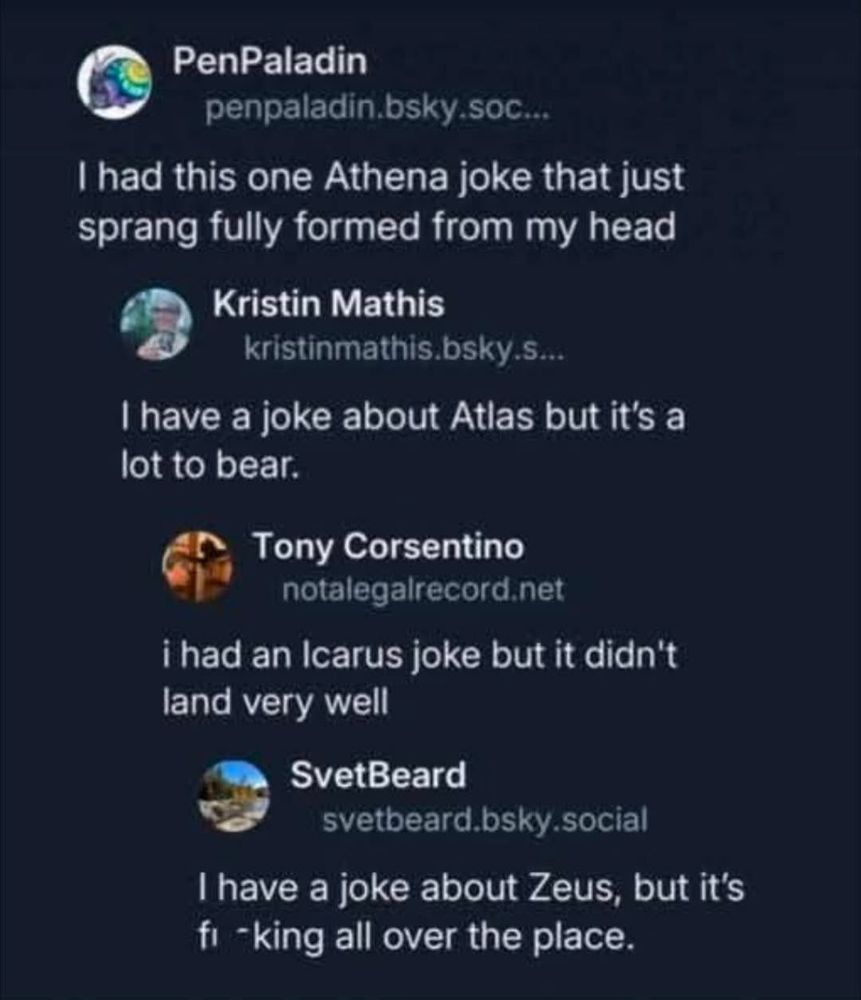
Task: Open the PenPaladin display name
Action: [270, 63]
